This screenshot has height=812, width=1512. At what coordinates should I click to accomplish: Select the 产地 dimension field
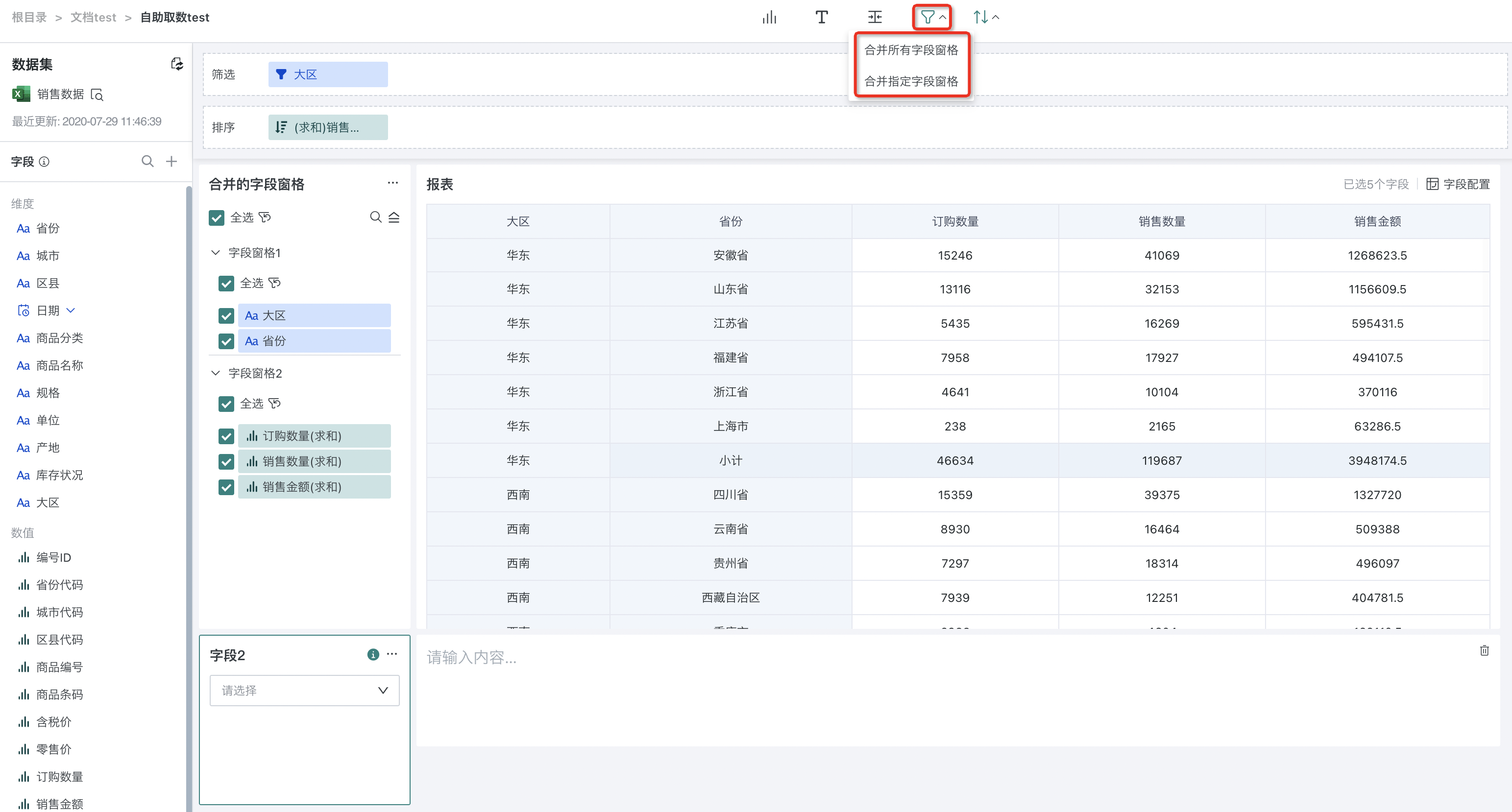[x=48, y=448]
